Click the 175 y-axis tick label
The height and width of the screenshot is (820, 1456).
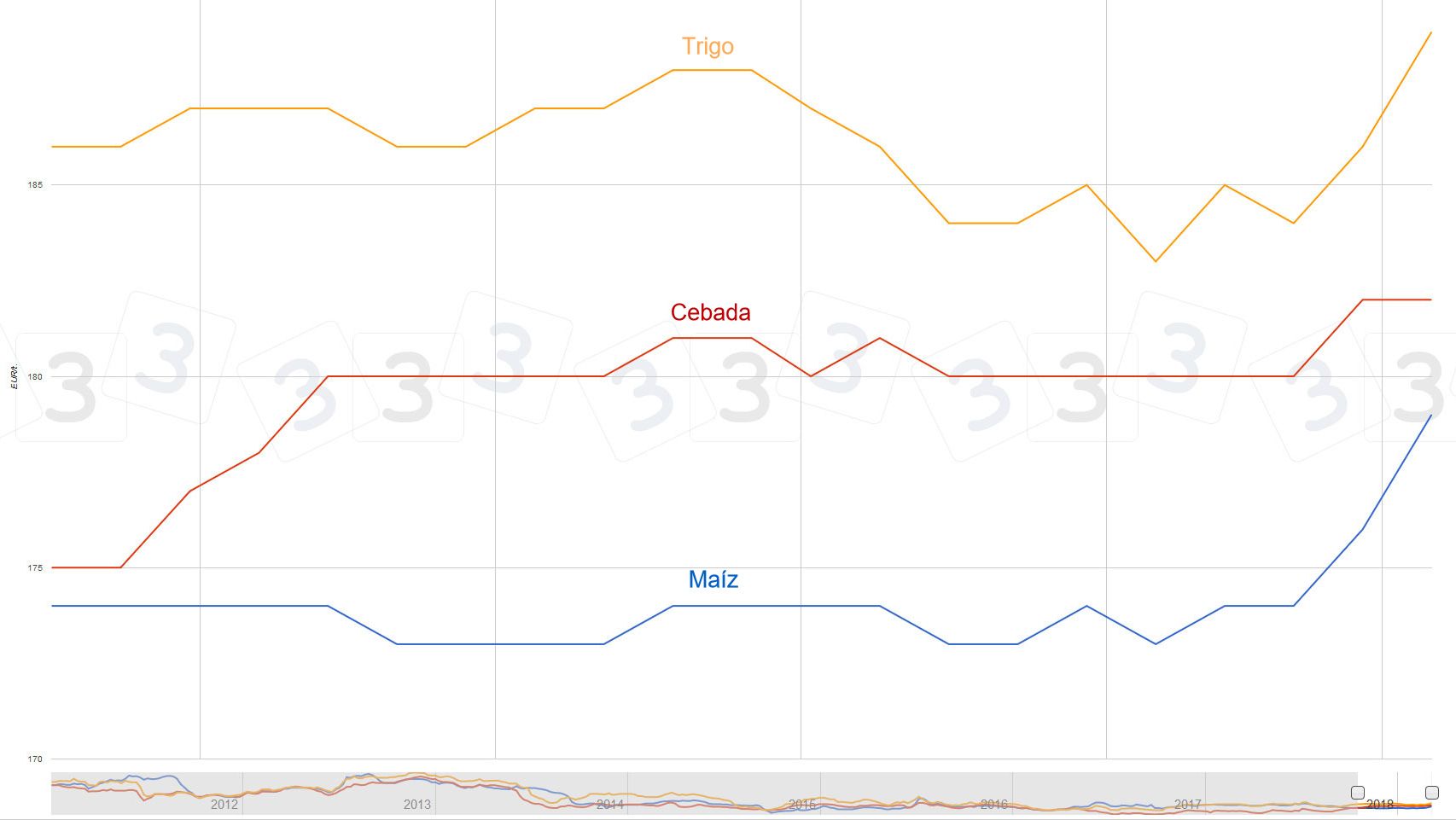35,568
